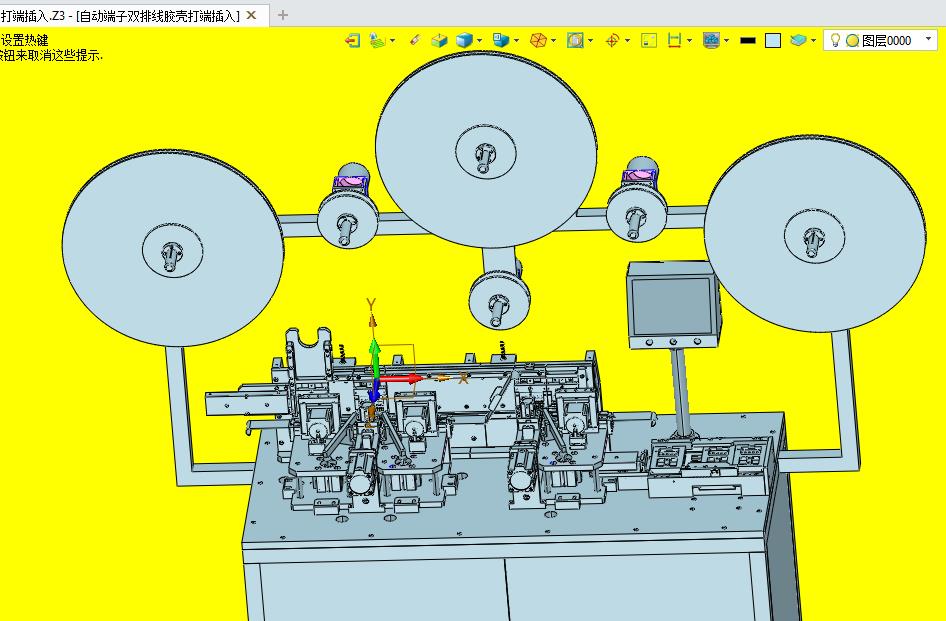Viewport: 946px width, 621px height.
Task: Click the light blue face color swatch
Action: (x=772, y=40)
